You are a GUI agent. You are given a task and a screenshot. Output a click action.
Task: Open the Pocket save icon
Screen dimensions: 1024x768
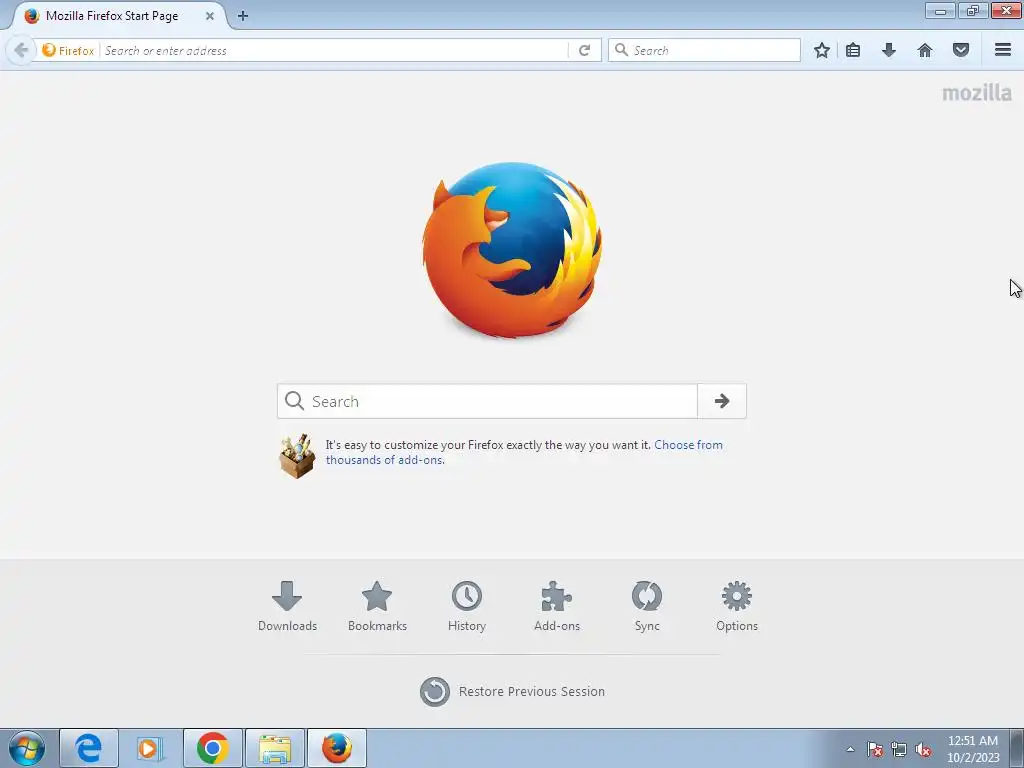[961, 50]
